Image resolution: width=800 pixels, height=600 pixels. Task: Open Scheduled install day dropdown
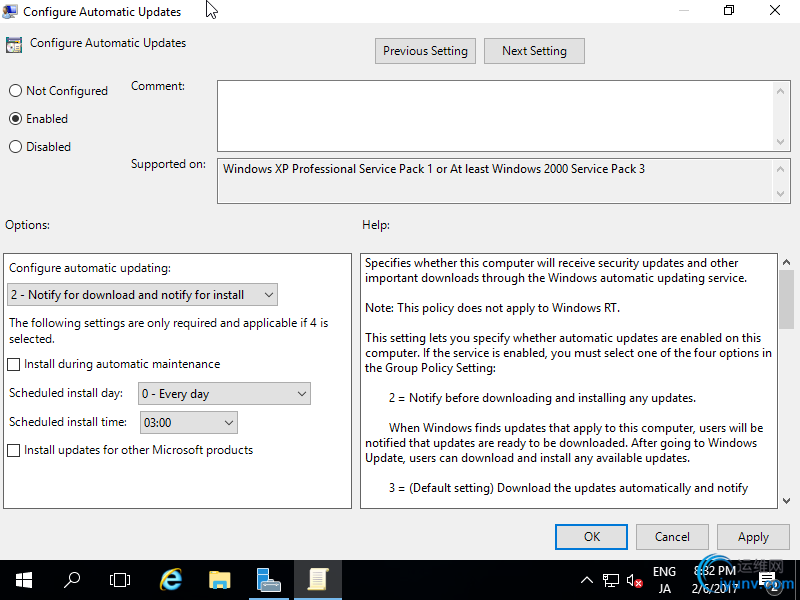[x=224, y=394]
